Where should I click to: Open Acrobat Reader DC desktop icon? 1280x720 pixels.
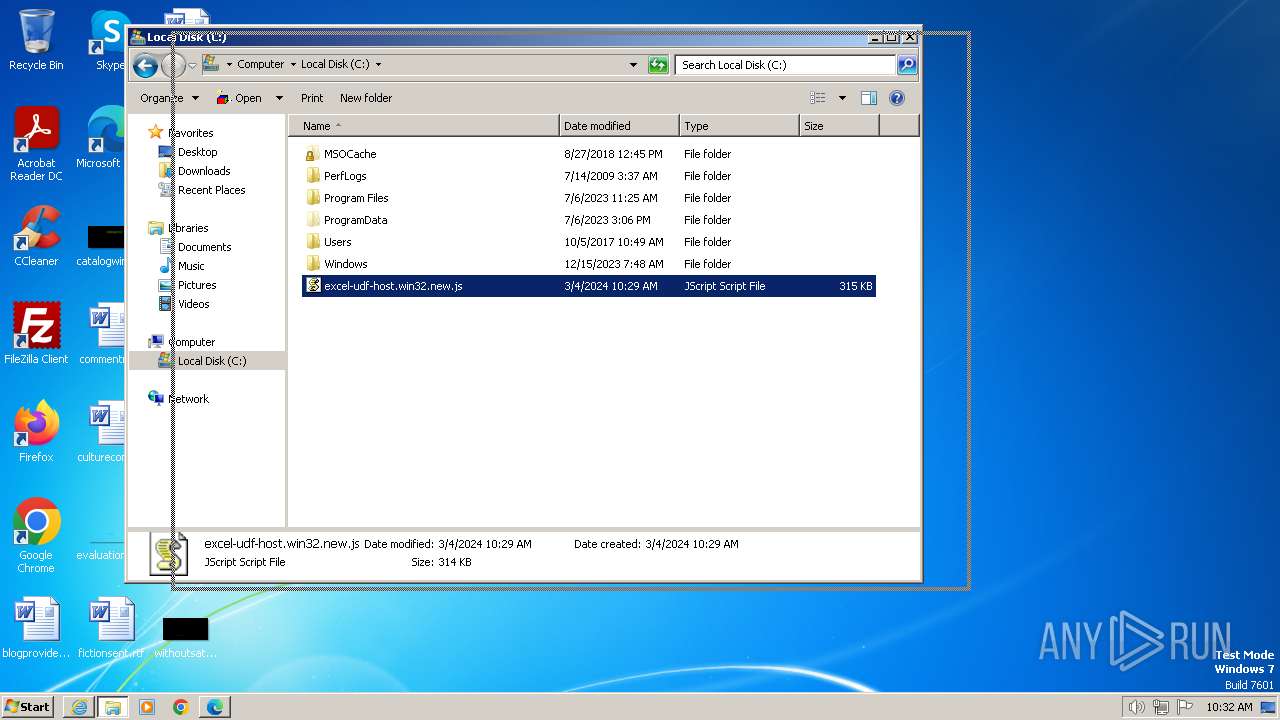36,144
